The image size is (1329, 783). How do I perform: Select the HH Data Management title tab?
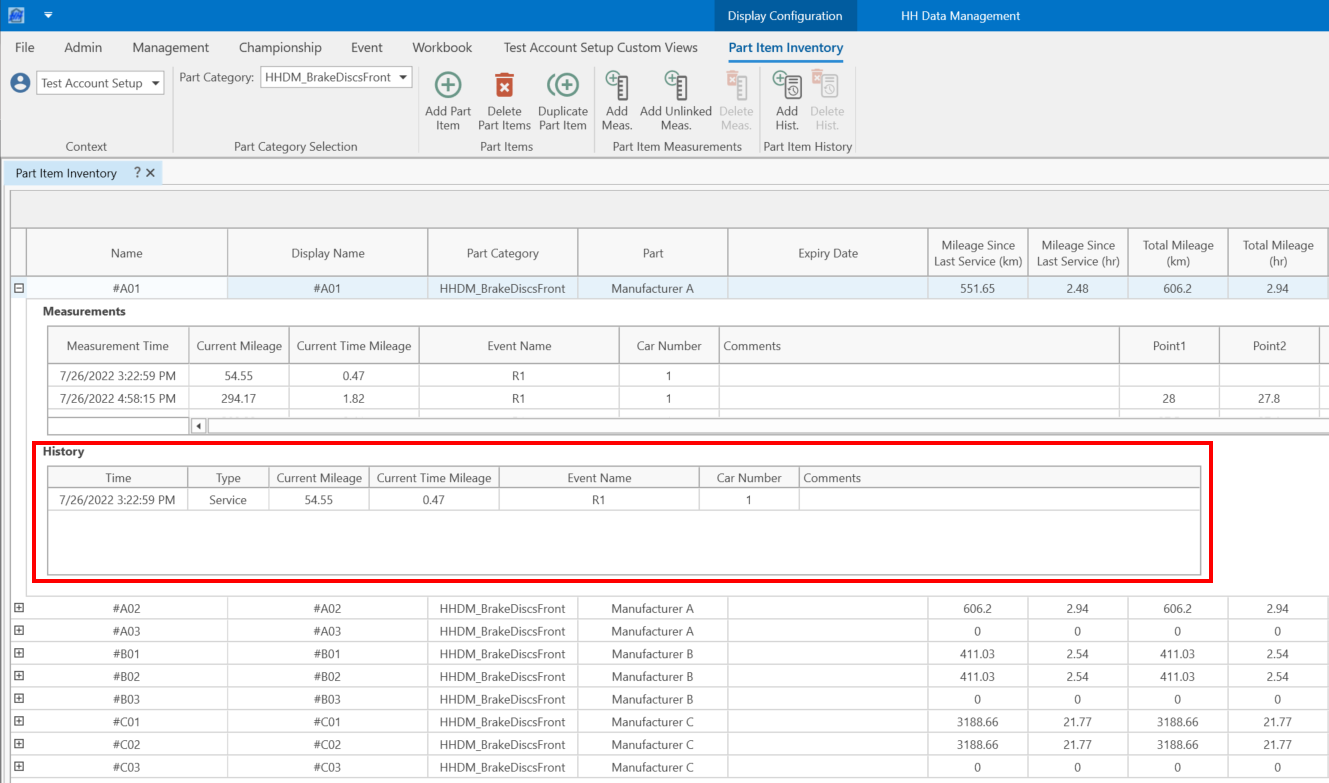960,16
